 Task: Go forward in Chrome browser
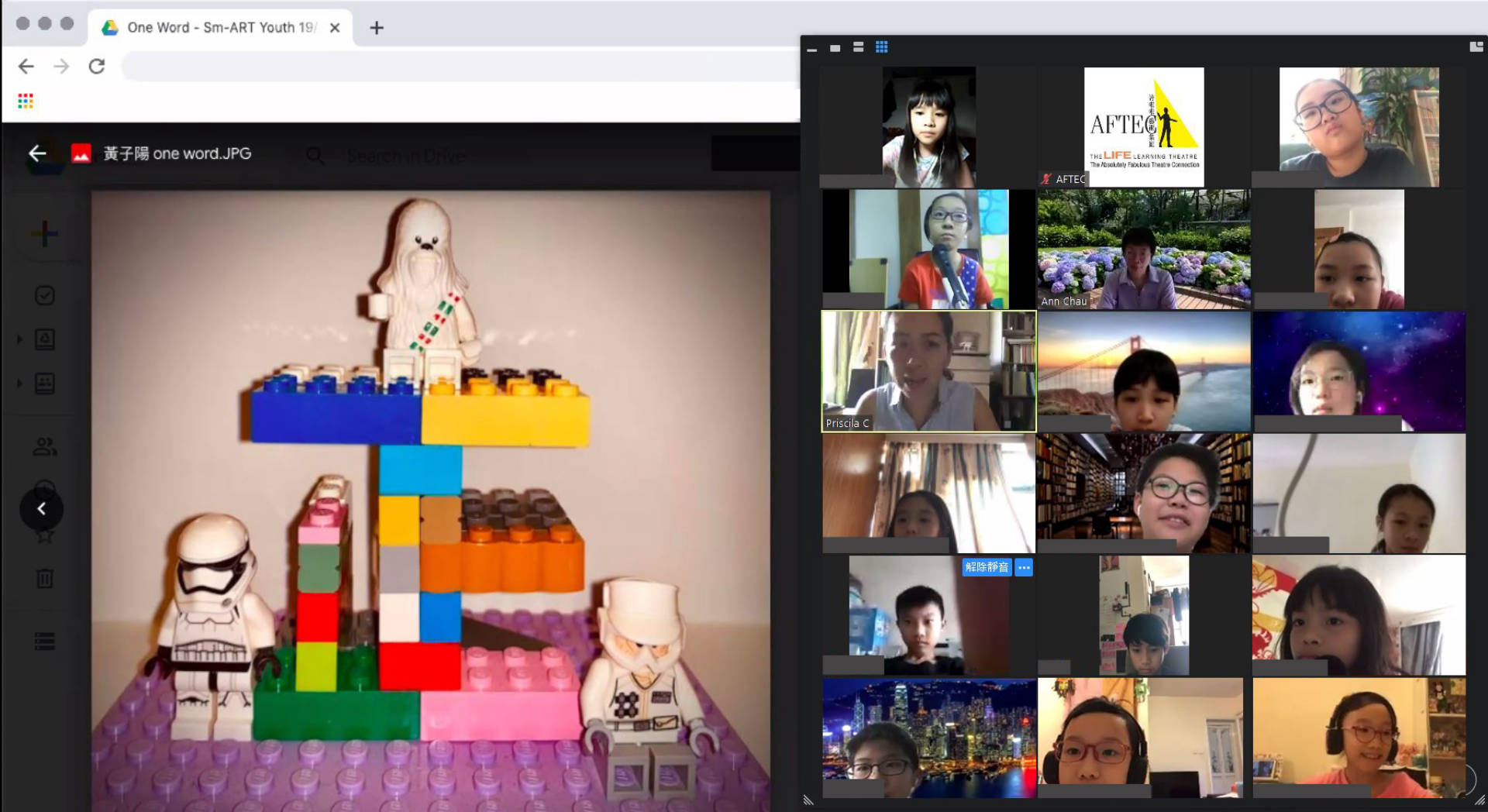(x=61, y=67)
